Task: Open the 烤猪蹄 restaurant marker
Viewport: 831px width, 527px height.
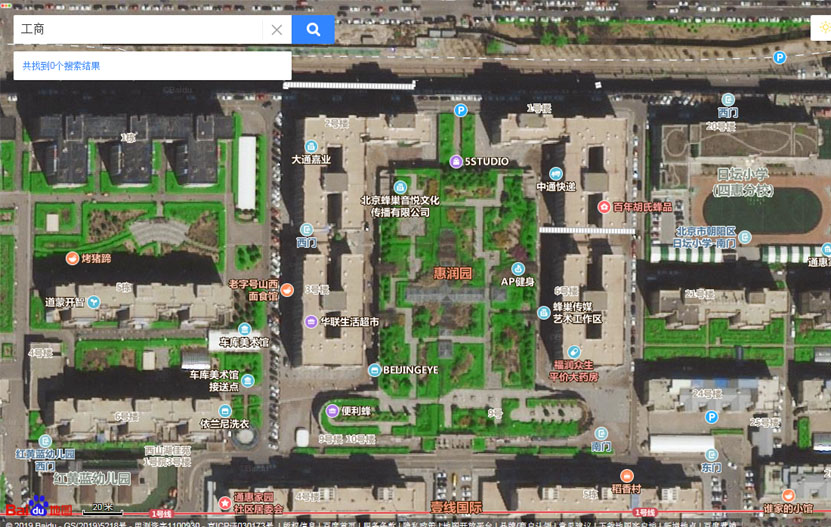Action: tap(73, 258)
